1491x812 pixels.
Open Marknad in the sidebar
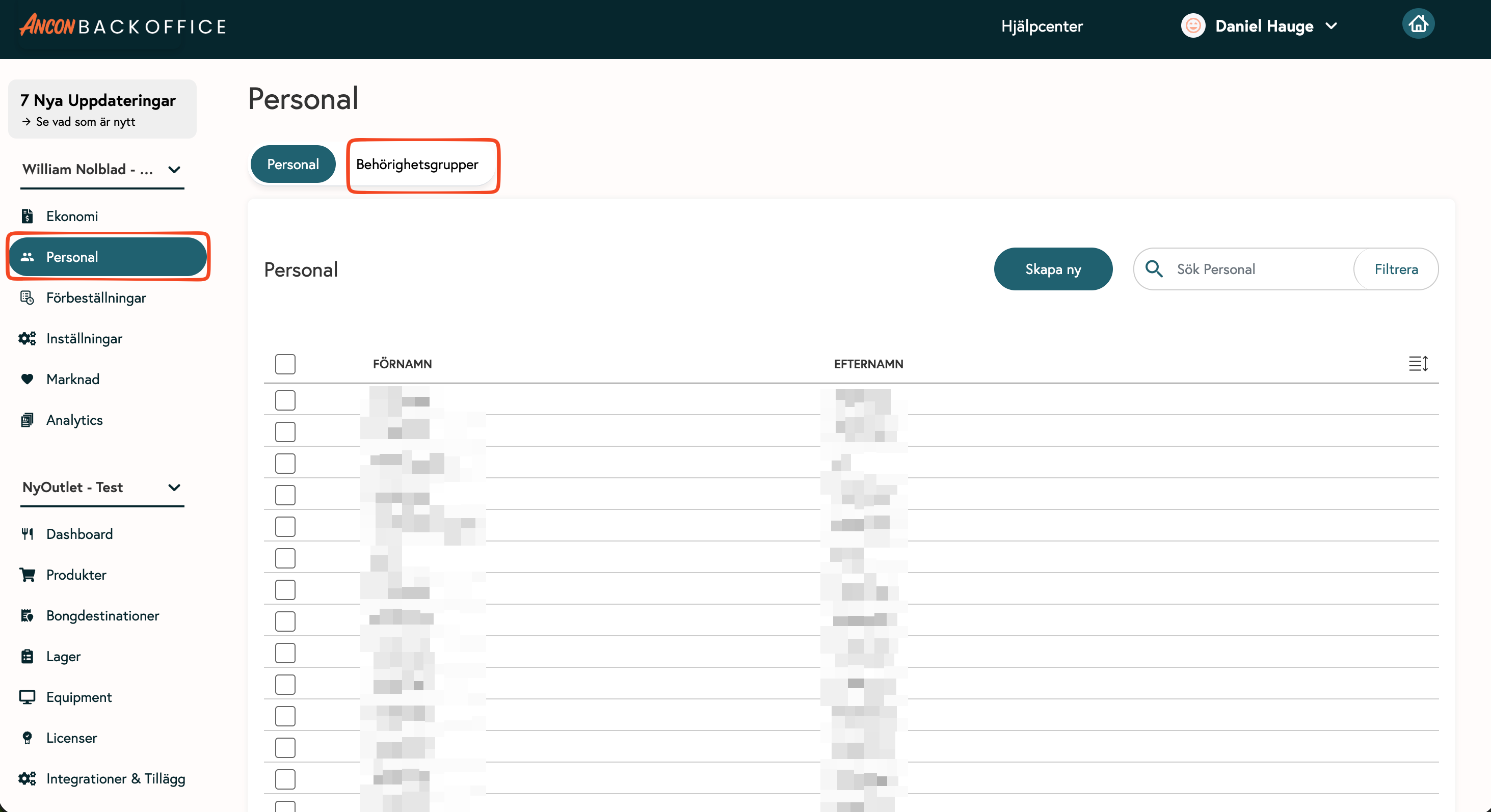(x=72, y=379)
